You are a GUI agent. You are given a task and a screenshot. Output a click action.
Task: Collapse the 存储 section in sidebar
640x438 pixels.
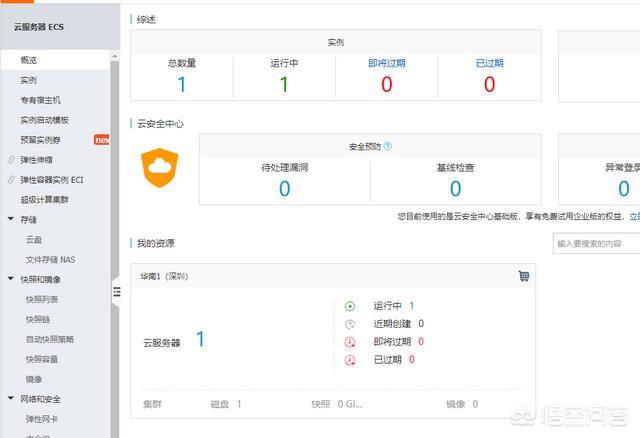[x=11, y=219]
